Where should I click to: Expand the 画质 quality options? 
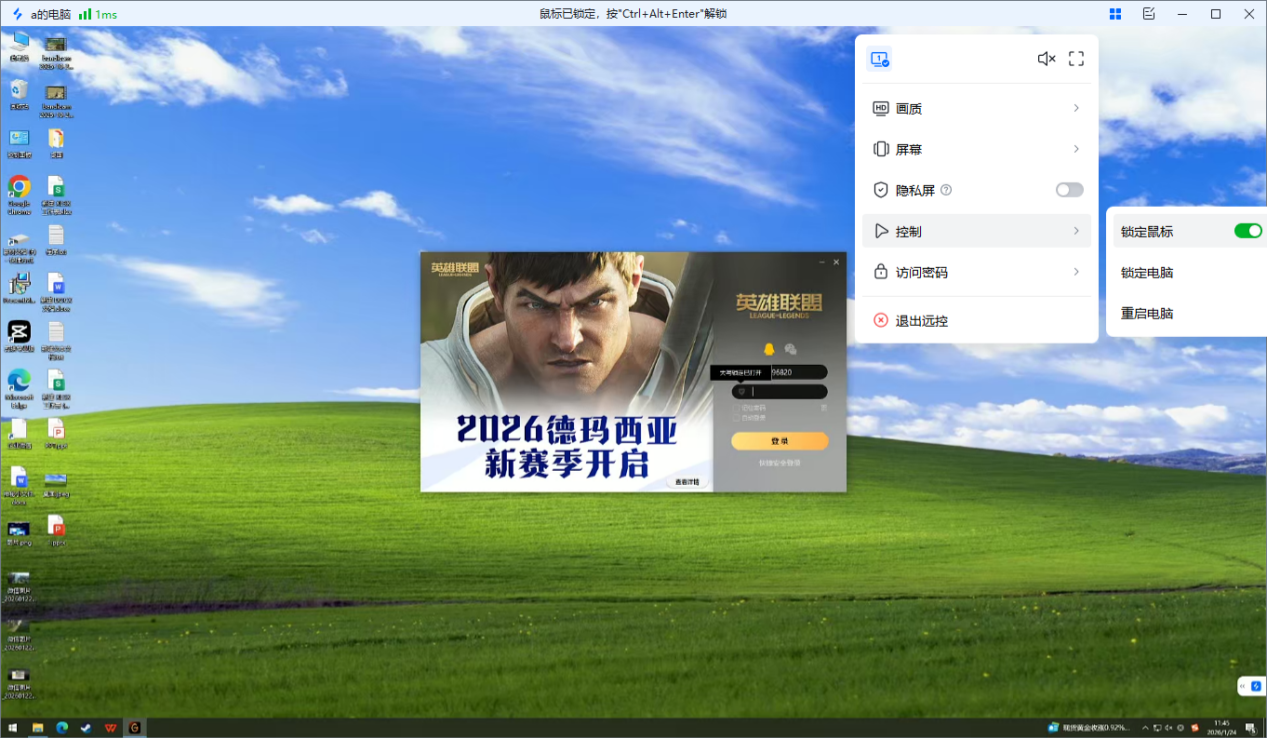(977, 108)
